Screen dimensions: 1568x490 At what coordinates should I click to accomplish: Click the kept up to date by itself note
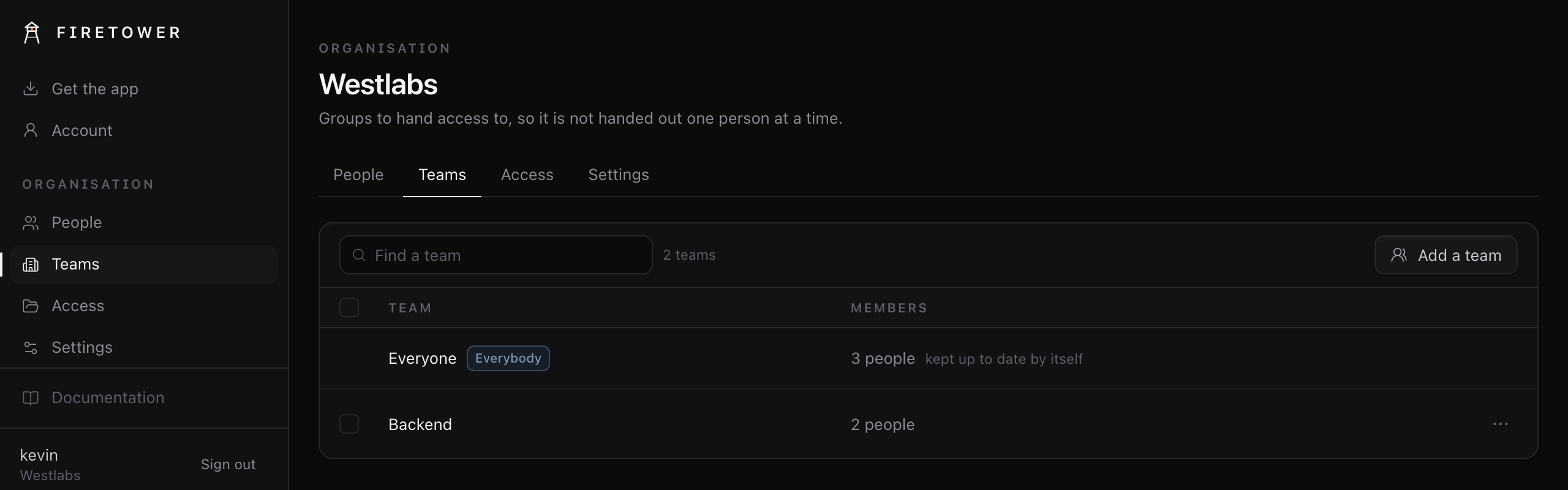(x=1004, y=360)
